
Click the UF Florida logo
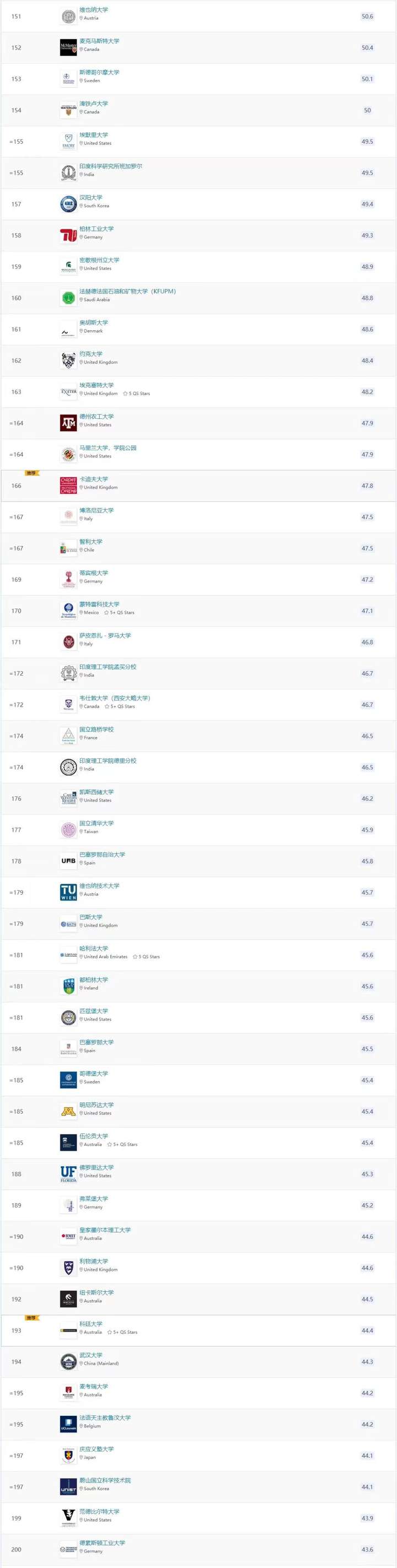(x=68, y=1174)
